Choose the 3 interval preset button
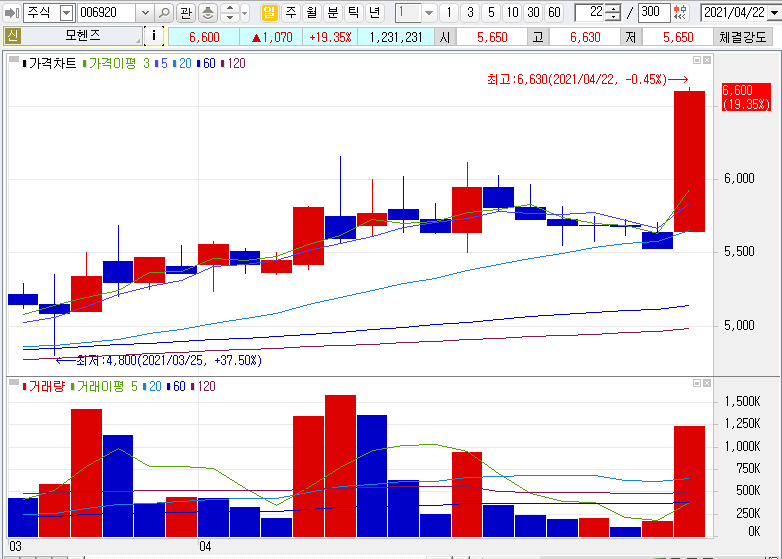The width and height of the screenshot is (782, 559). pos(470,12)
